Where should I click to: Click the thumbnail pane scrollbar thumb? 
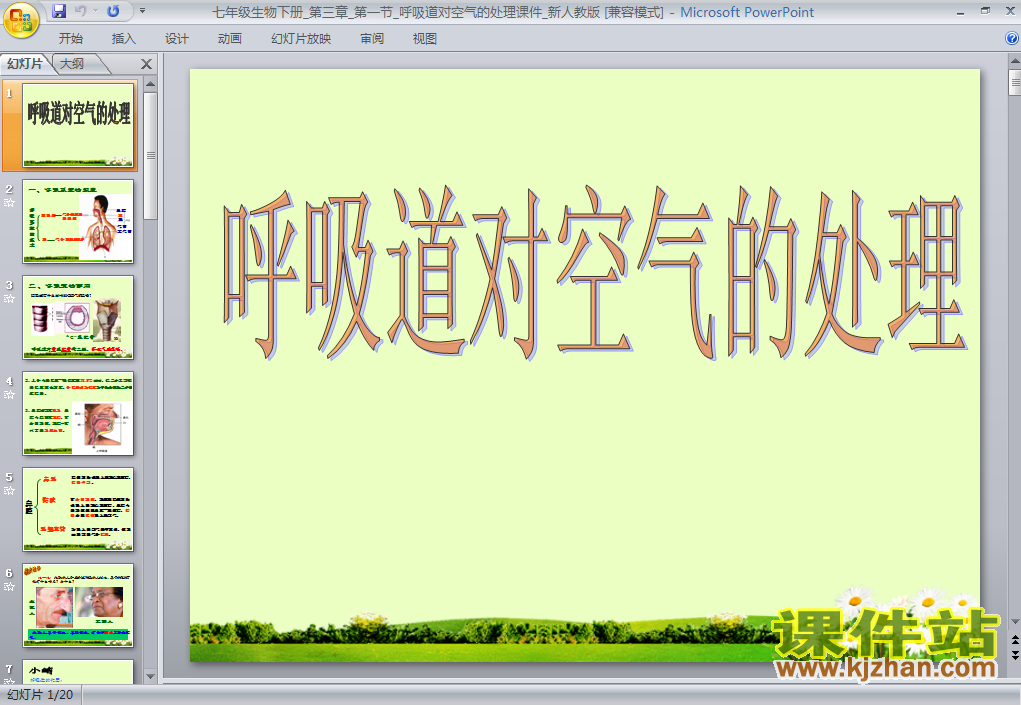click(150, 156)
